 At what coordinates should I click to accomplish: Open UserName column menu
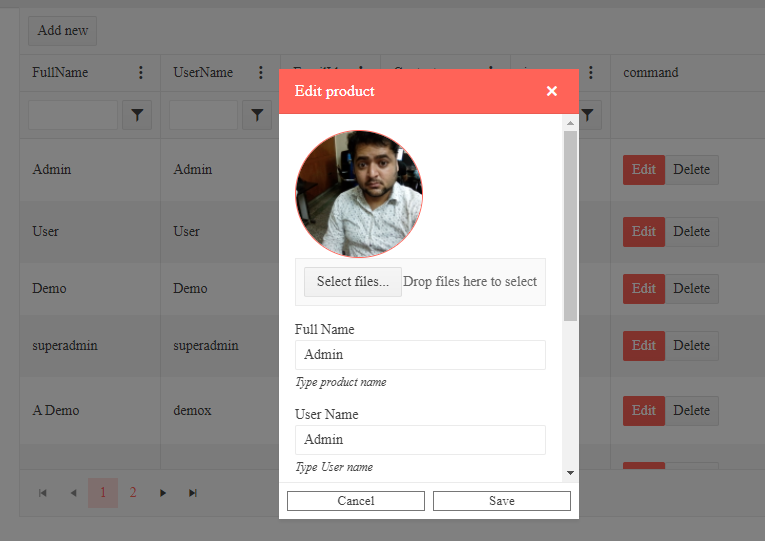click(261, 73)
